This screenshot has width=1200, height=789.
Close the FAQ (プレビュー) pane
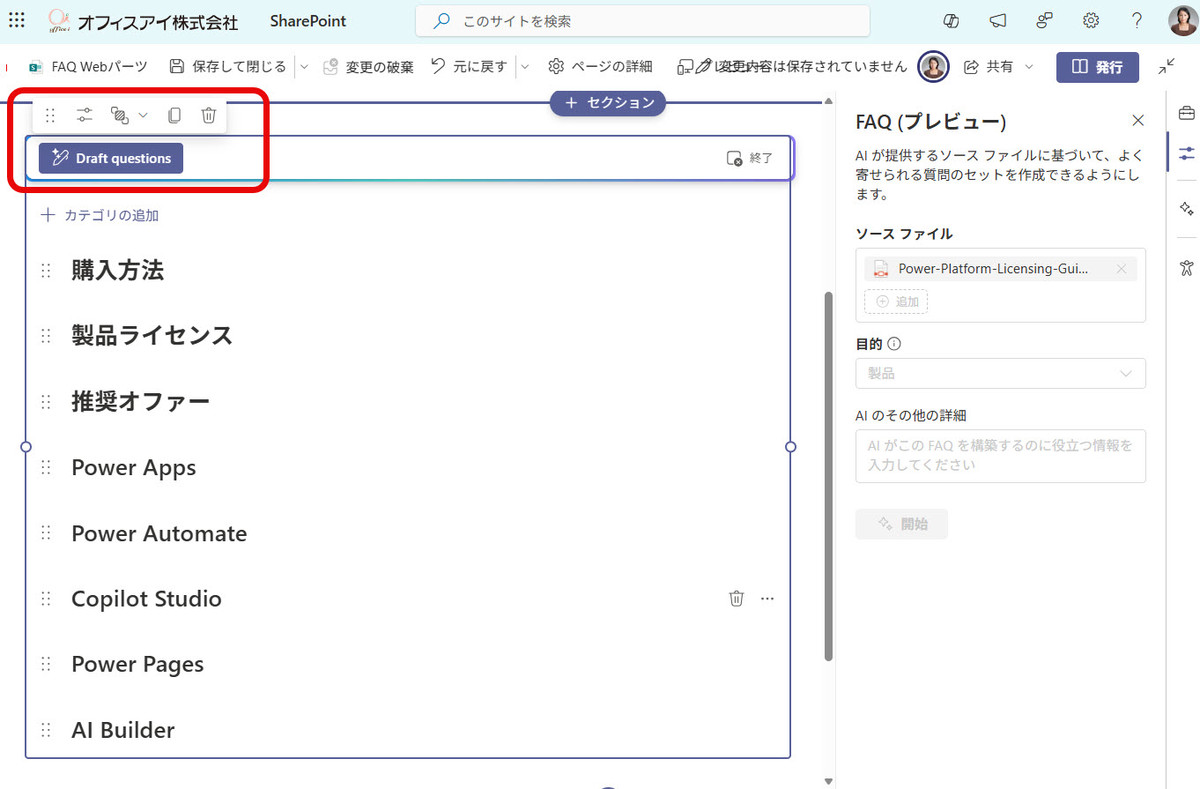click(1138, 121)
